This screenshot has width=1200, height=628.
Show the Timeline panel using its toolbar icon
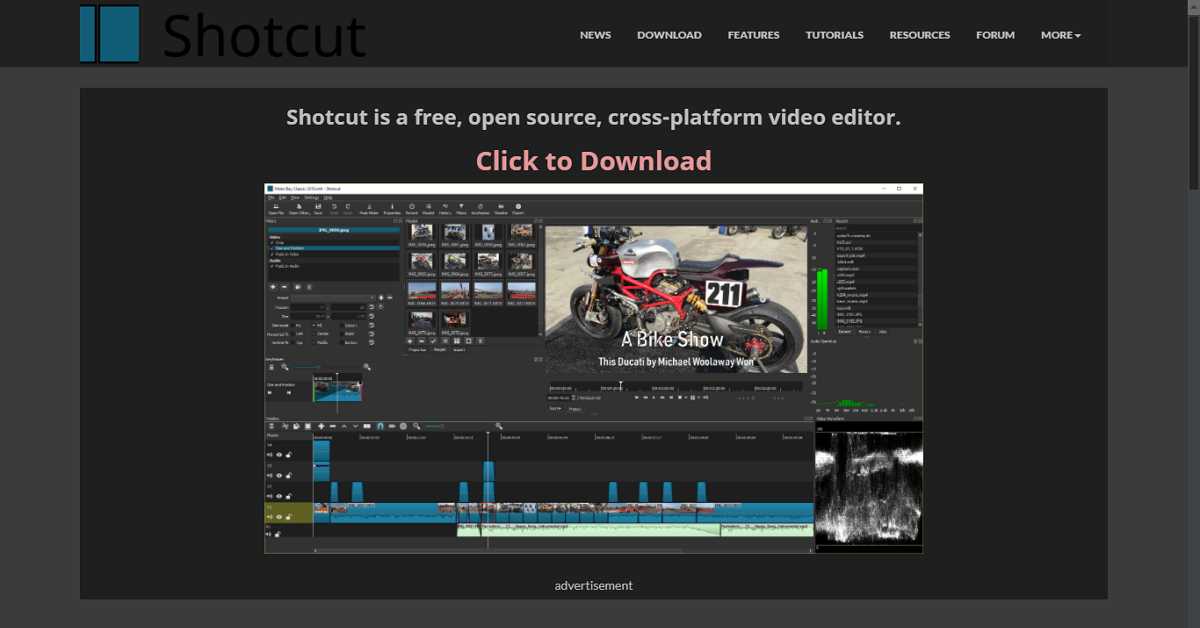click(x=500, y=208)
